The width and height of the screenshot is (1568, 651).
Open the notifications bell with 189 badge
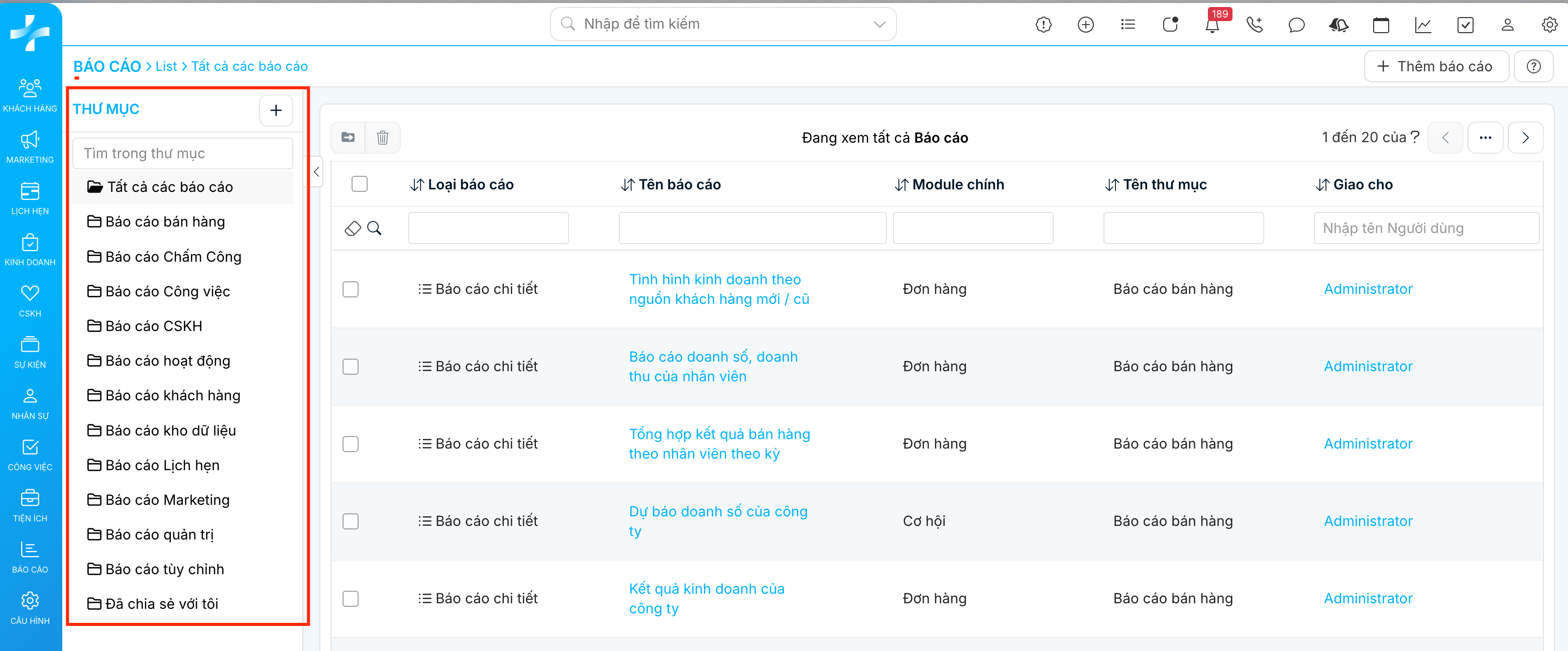pyautogui.click(x=1212, y=25)
